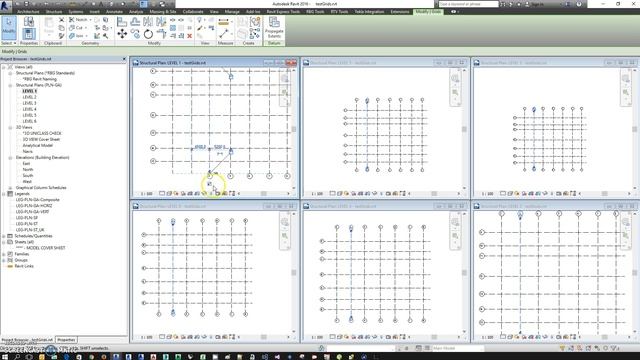Image resolution: width=640 pixels, height=360 pixels.
Task: Close the Project Browser panel
Action: [124, 59]
